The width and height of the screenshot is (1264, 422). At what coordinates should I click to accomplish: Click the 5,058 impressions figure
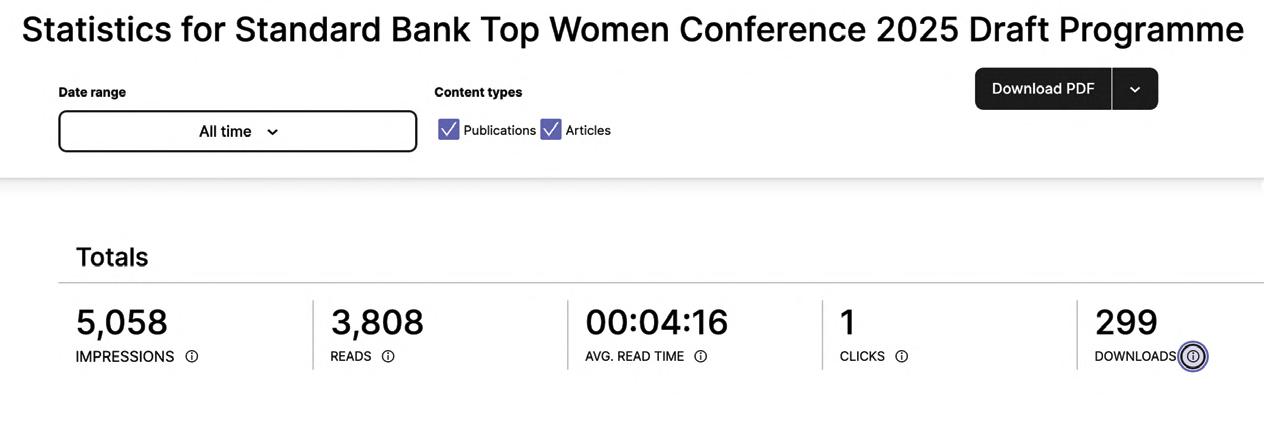point(122,322)
